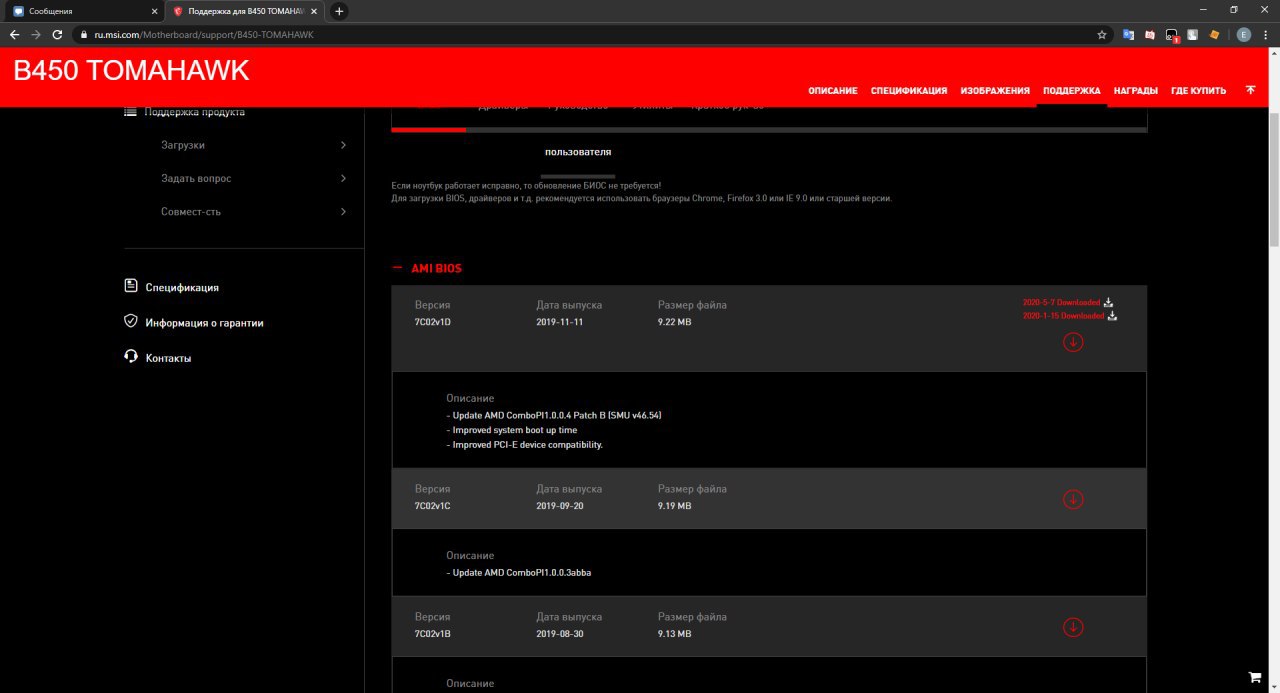Click the version text 7C02v1D
The height and width of the screenshot is (693, 1280).
[433, 322]
